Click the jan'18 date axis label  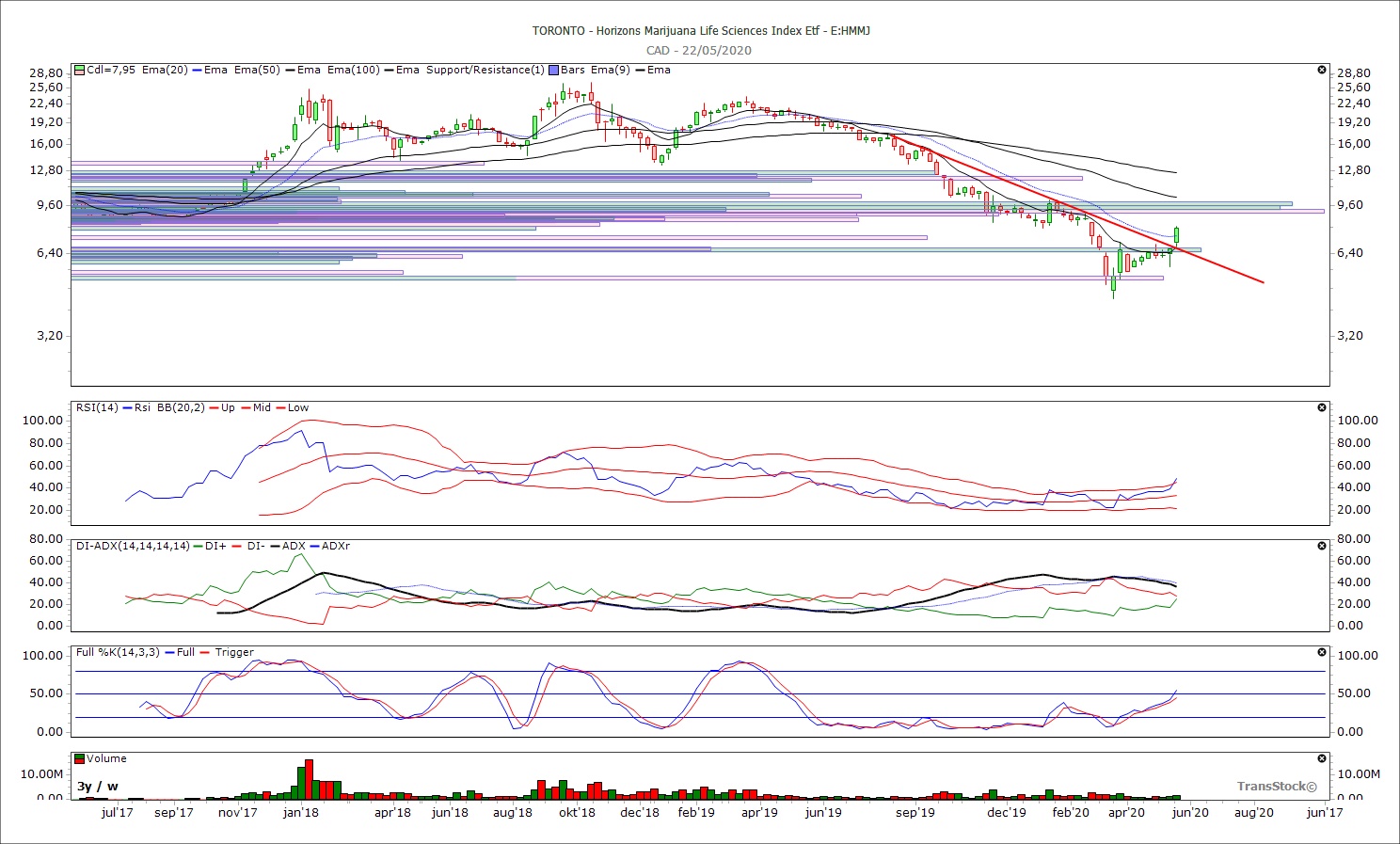click(301, 813)
